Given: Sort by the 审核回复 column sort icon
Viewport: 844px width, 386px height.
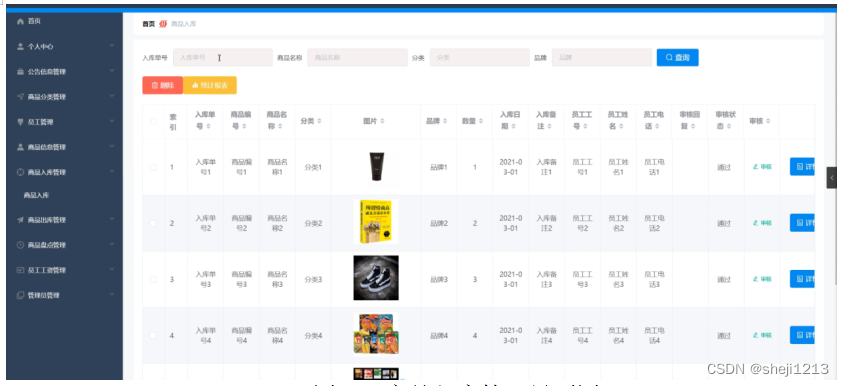Looking at the screenshot, I should point(693,127).
